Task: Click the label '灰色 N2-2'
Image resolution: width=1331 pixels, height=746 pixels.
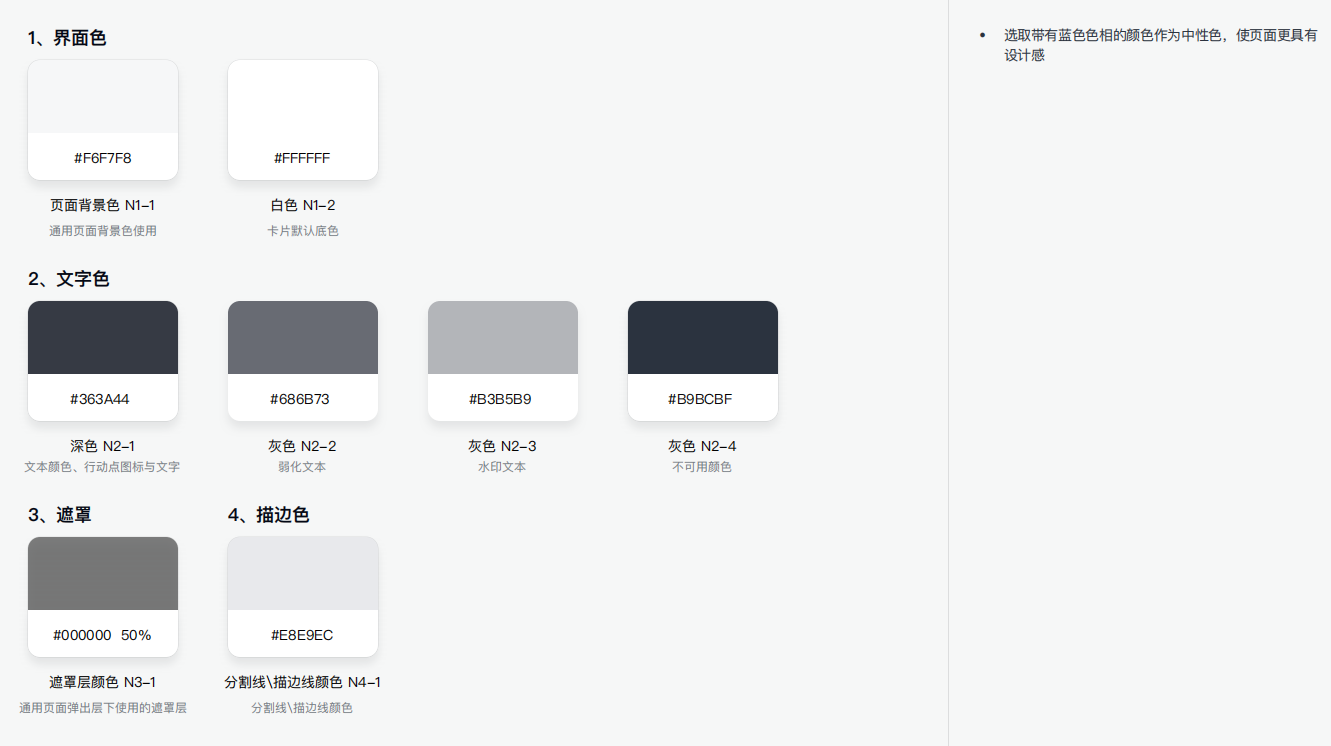Action: pyautogui.click(x=303, y=446)
